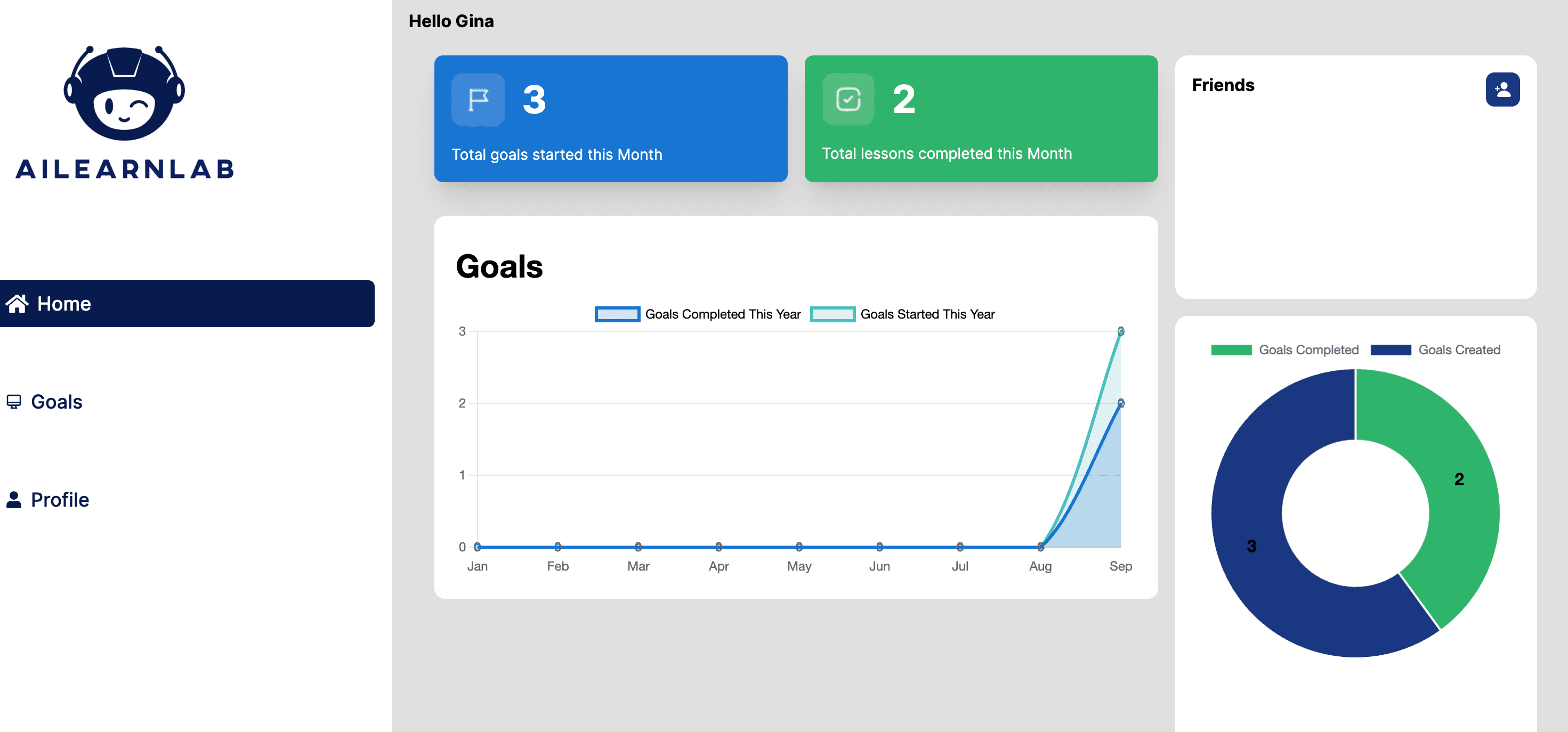The width and height of the screenshot is (1568, 732).
Task: Click the Aug data point on chart
Action: point(1040,547)
